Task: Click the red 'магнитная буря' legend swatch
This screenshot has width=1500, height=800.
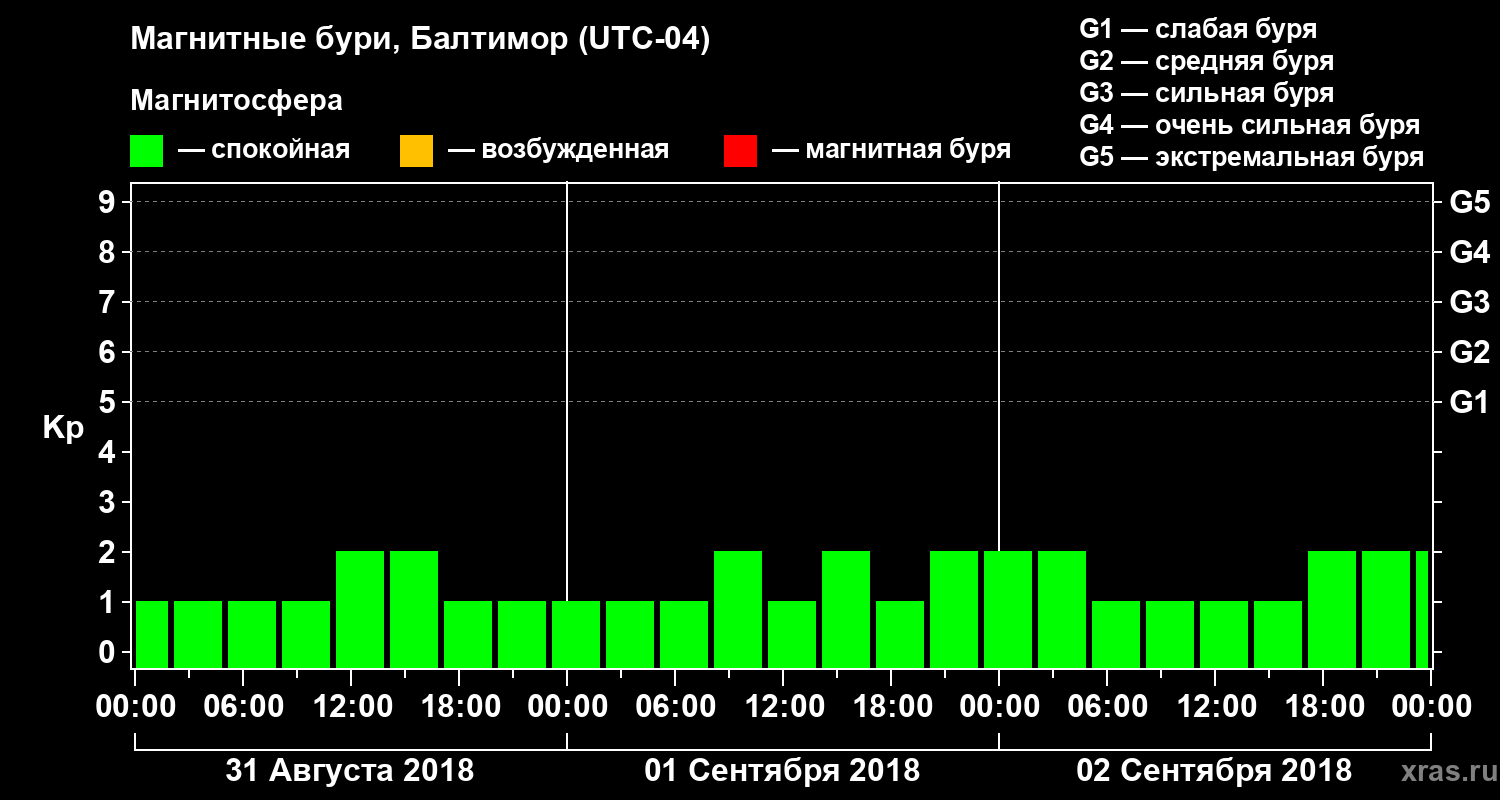Action: (740, 150)
